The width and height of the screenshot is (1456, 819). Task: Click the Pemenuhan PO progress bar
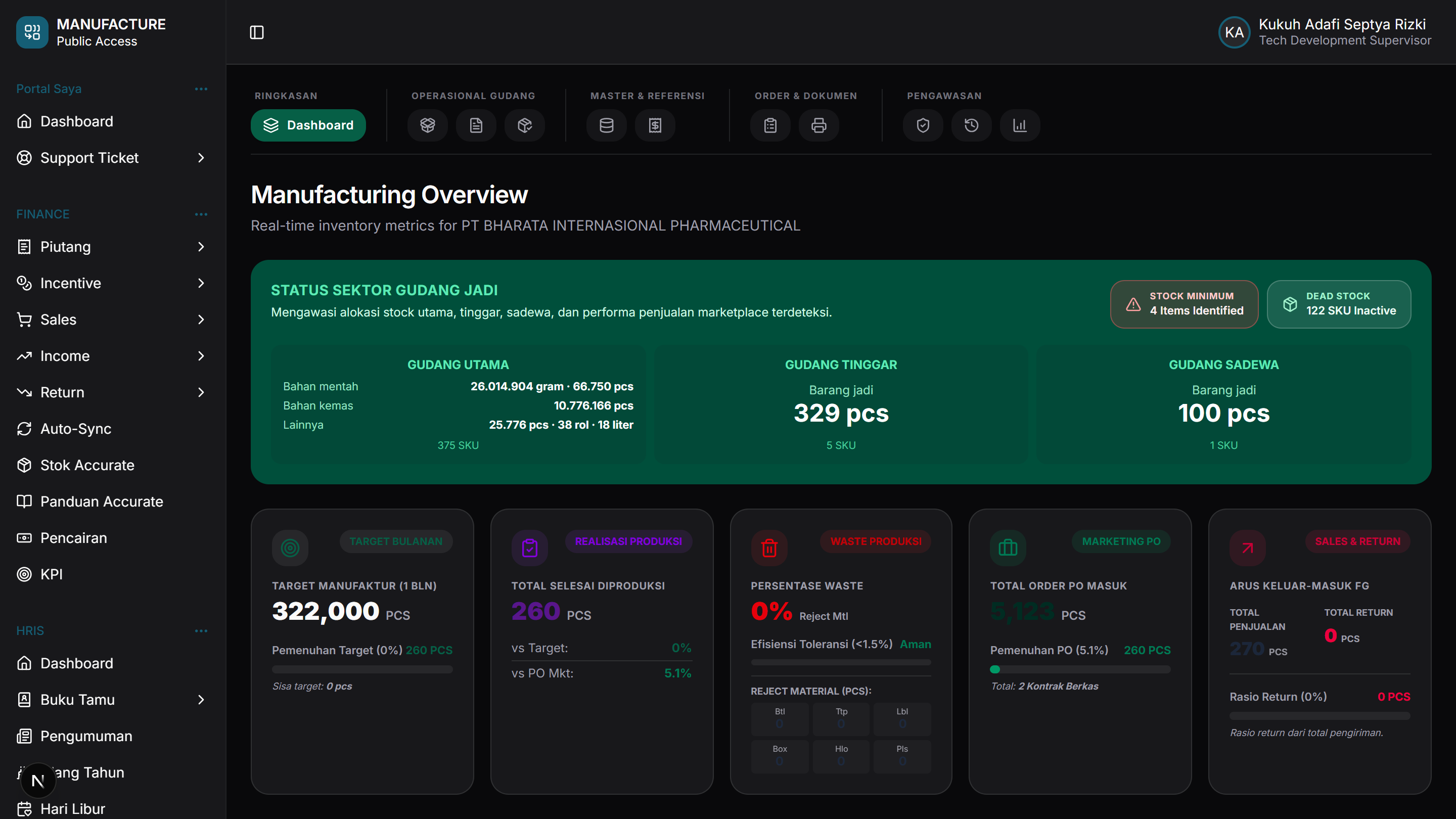1080,669
